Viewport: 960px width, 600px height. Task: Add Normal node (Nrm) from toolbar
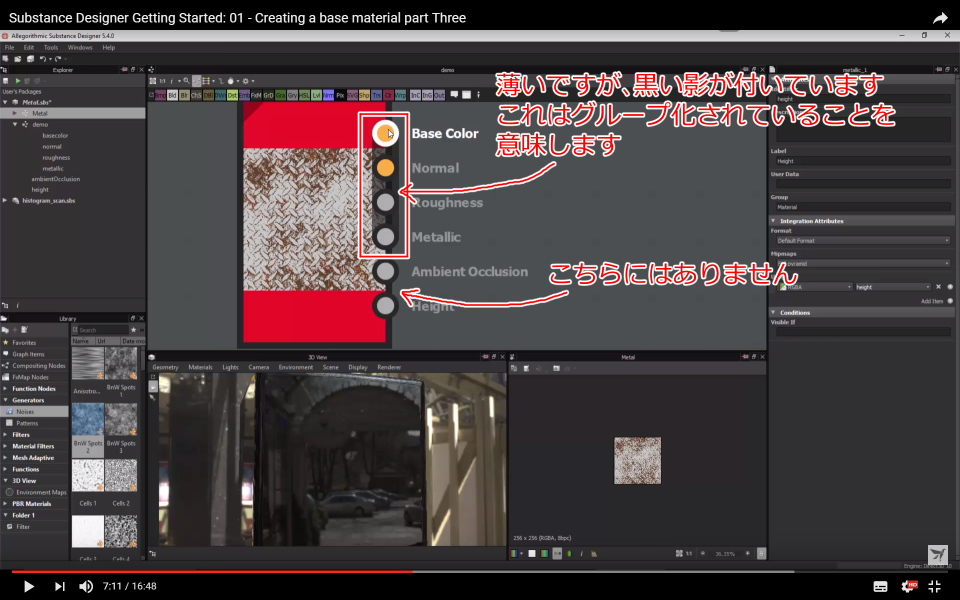tap(328, 96)
